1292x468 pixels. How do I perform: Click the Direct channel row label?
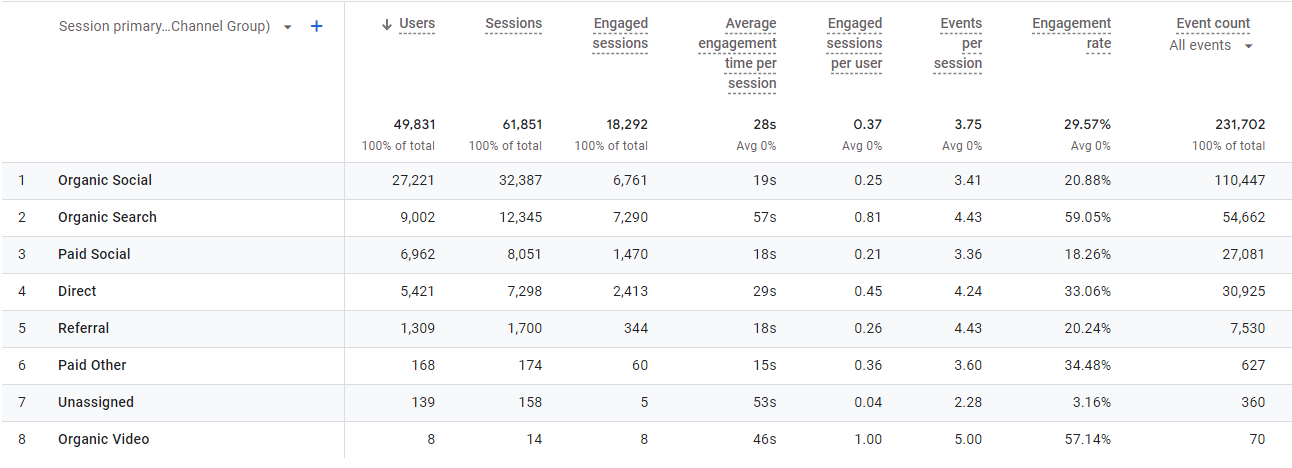pos(77,292)
